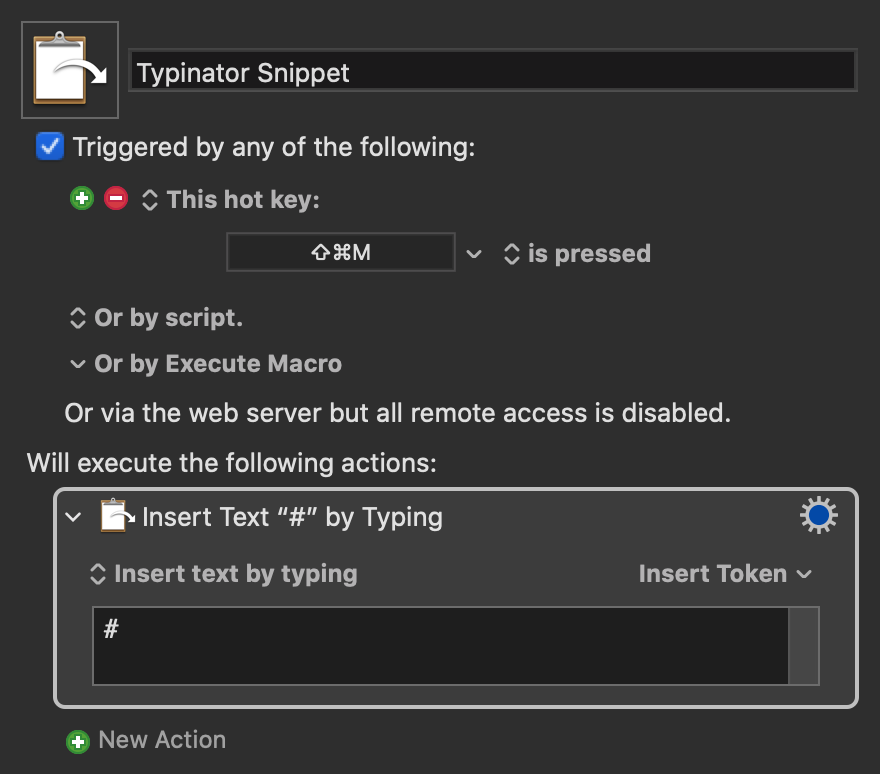The width and height of the screenshot is (880, 774).
Task: Collapse the Insert Text action disclosure chevron
Action: pos(74,517)
